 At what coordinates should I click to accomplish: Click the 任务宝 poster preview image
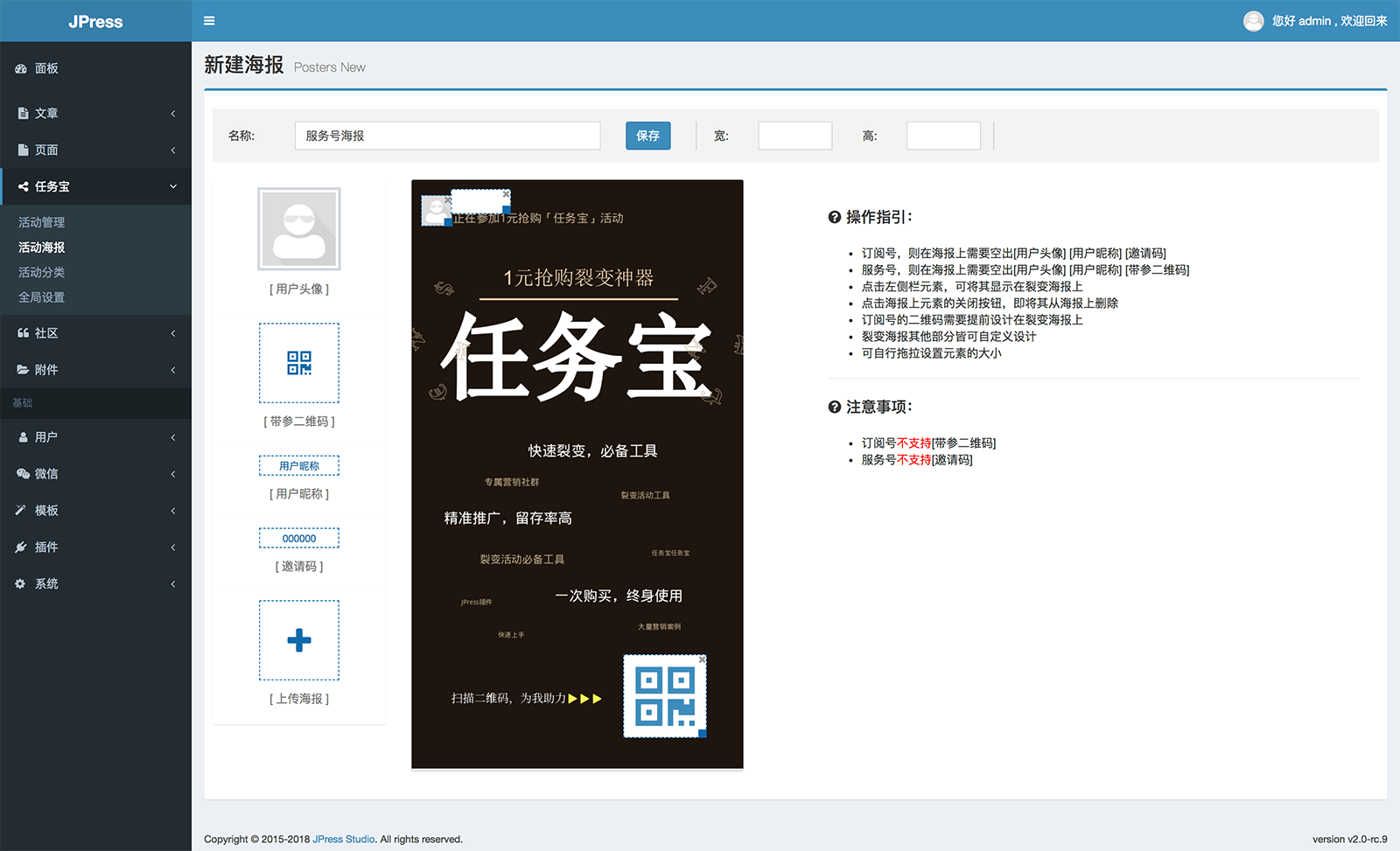[577, 474]
